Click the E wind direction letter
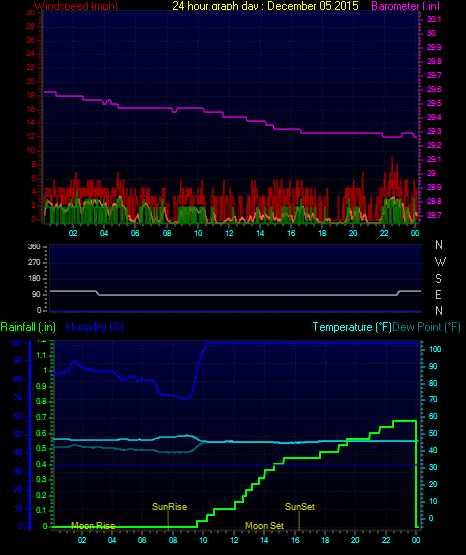The height and width of the screenshot is (555, 466). point(438,294)
